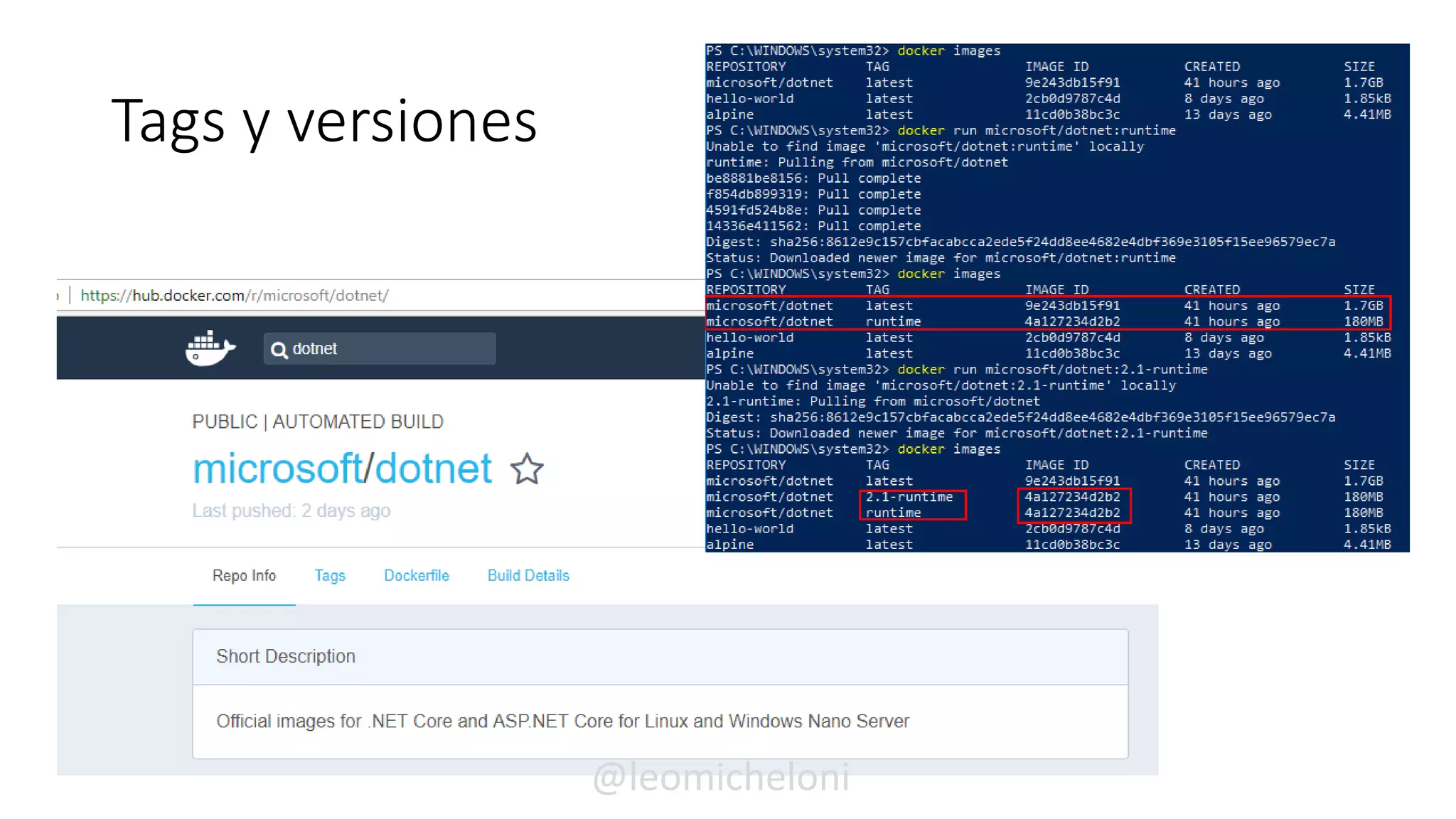Click '14336e411562: Pull complete' line
Viewport: 1456px width, 819px height.
(x=813, y=226)
